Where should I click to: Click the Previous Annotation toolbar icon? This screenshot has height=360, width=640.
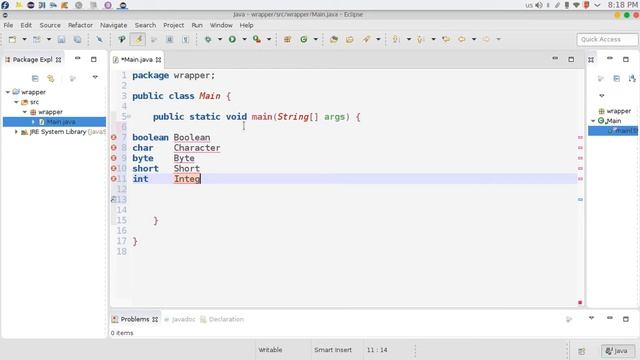pyautogui.click(x=421, y=40)
